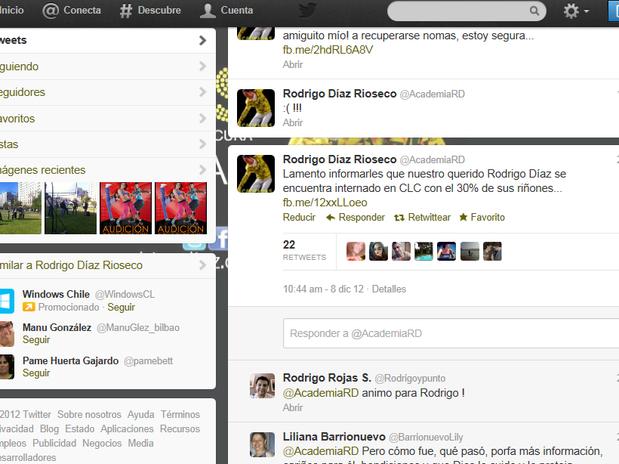Open the first Audición poster thumbnail
Screen dimensions: 619x464
[x=126, y=208]
